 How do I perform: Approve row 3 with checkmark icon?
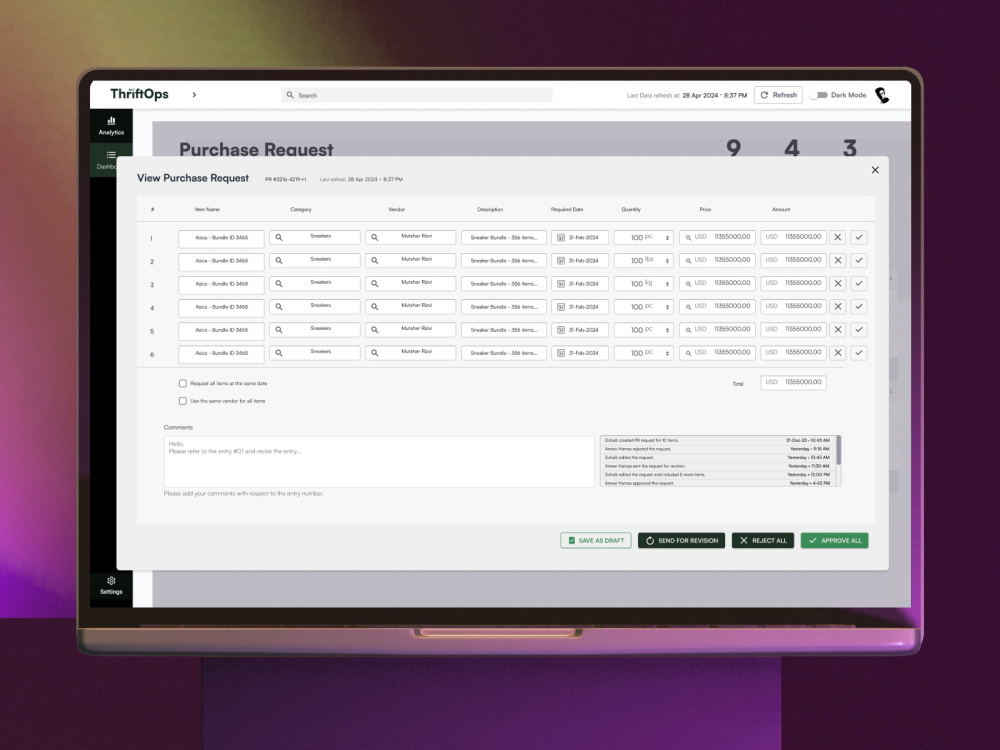point(859,283)
